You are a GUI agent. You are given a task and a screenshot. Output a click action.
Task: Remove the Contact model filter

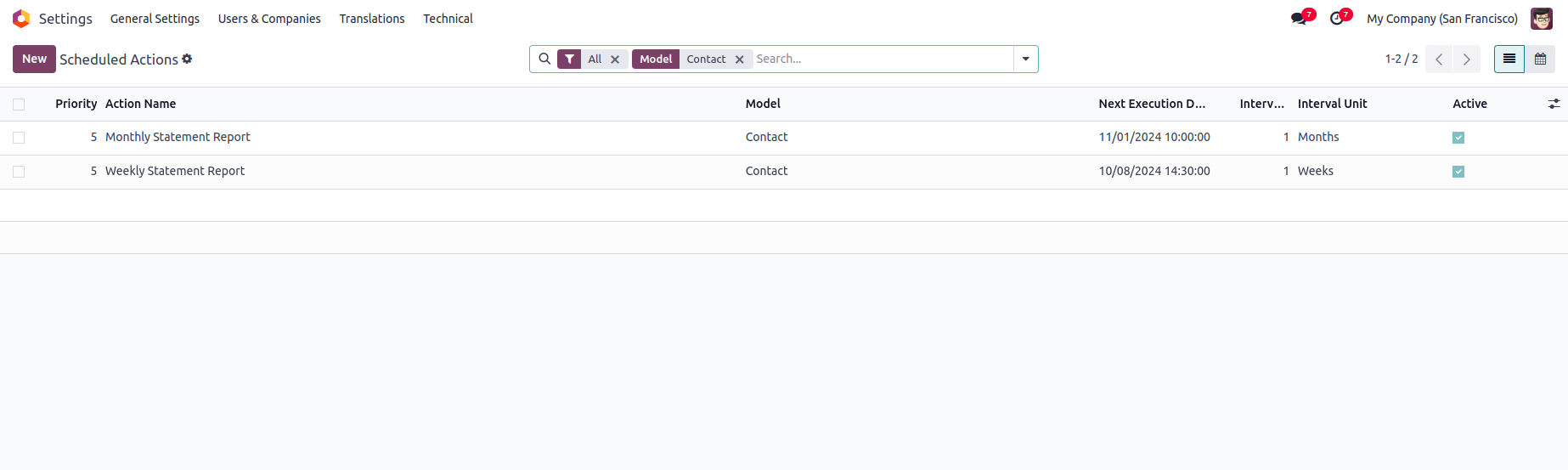coord(740,59)
